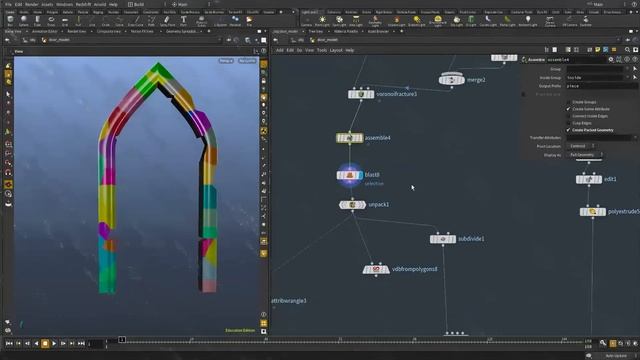The image size is (640, 360).
Task: Open Pivot Location dropdown
Action: [582, 146]
